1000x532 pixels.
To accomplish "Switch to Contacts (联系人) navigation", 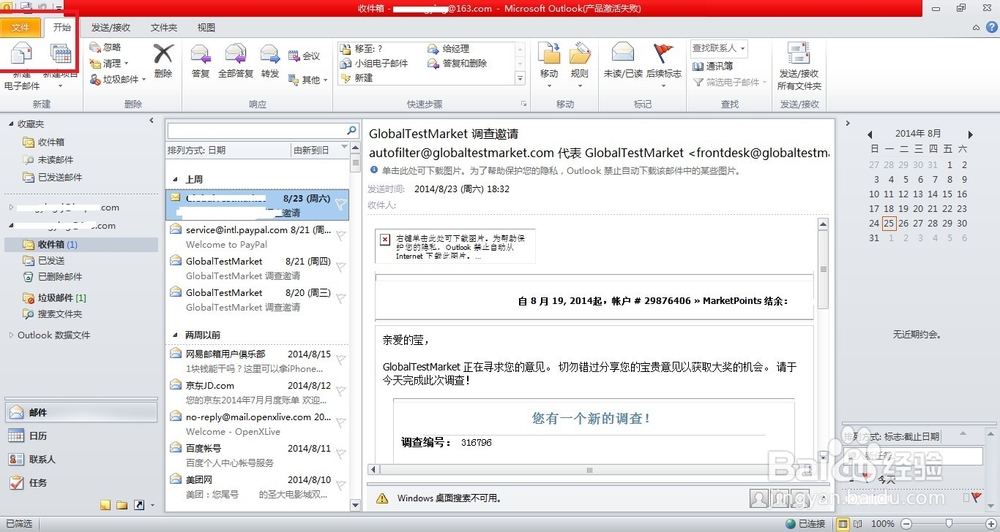I will tap(81, 459).
